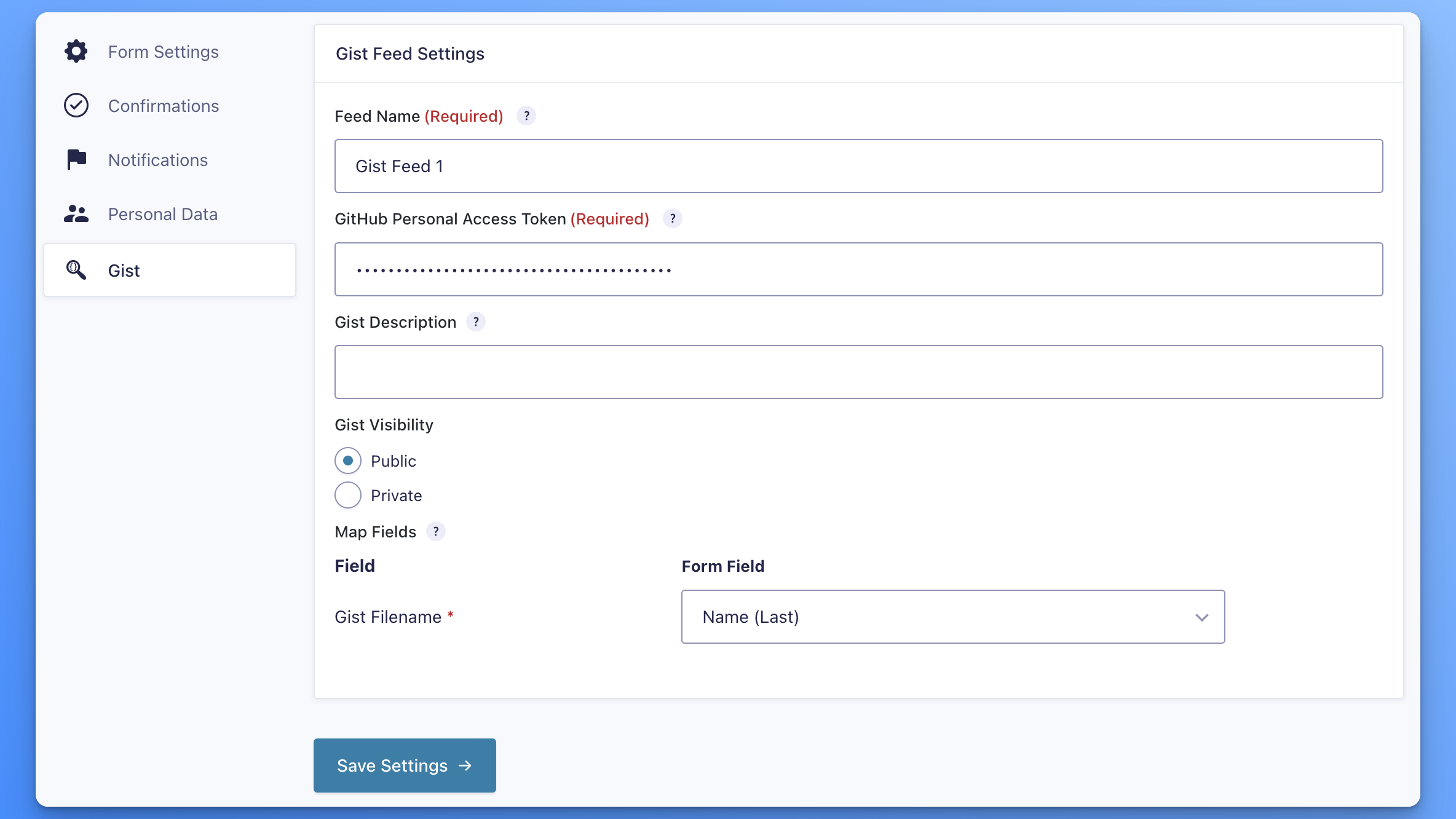The image size is (1456, 819).
Task: Open the Gist Filename form field dropdown
Action: pos(953,617)
